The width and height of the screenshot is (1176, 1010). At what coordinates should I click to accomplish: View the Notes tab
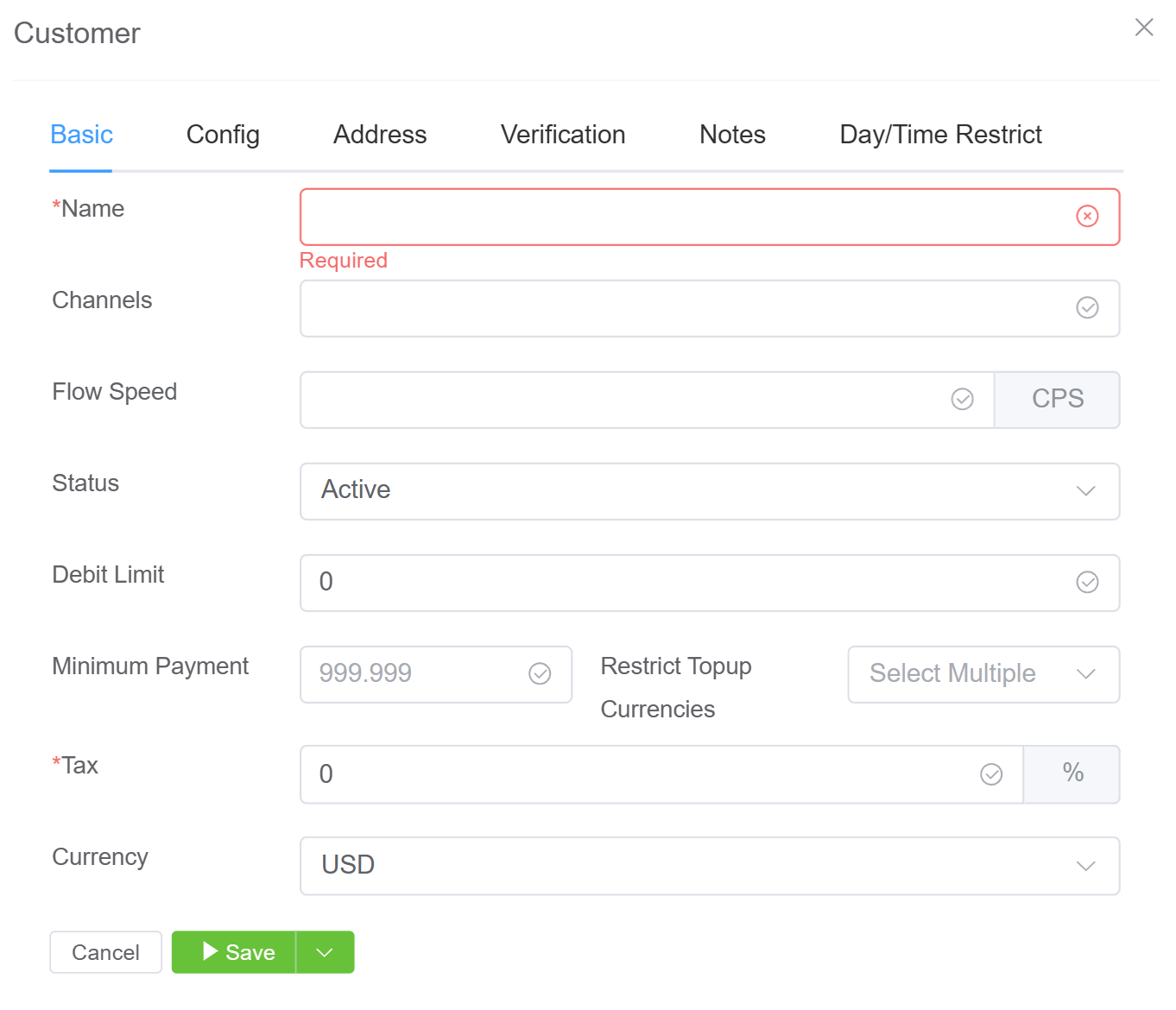pyautogui.click(x=732, y=135)
